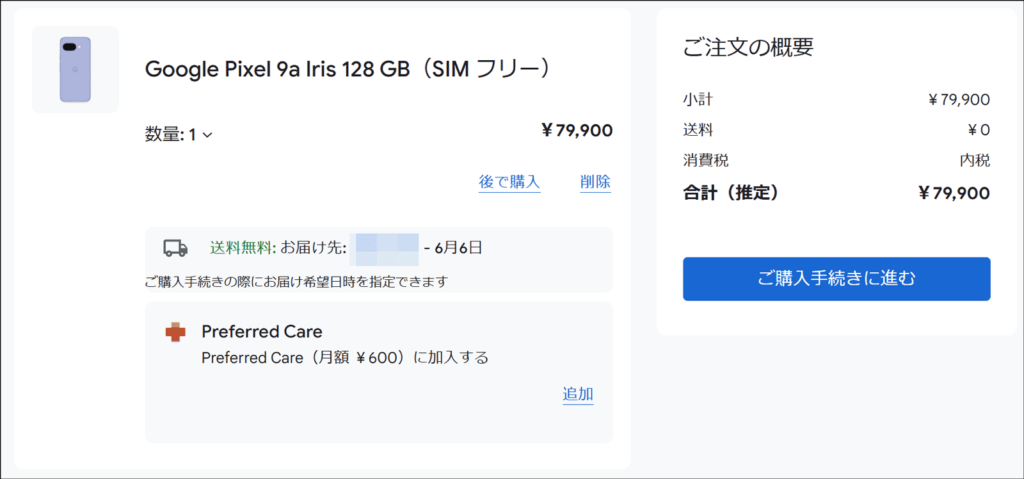Click the Preferred Care heading

pos(262,332)
